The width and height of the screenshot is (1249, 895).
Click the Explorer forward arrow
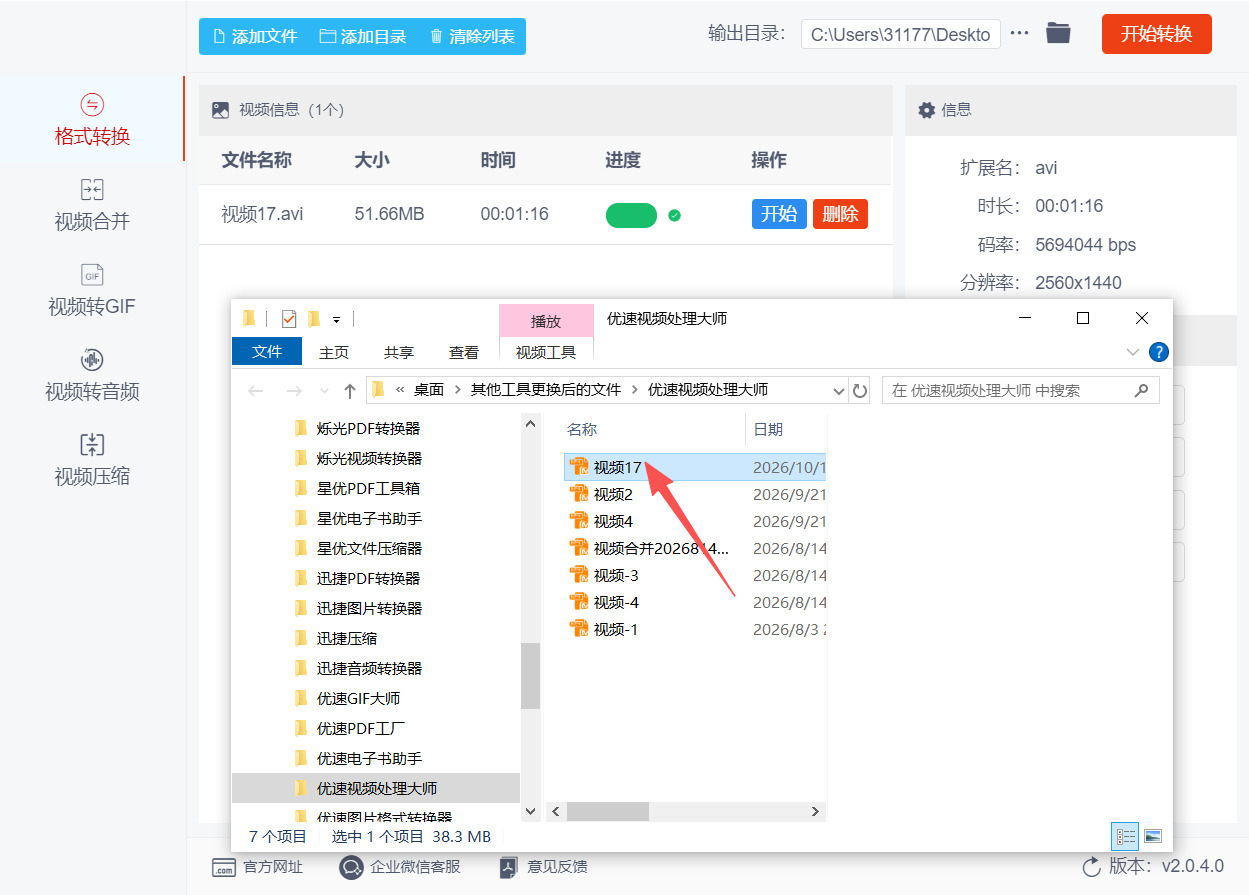point(293,391)
